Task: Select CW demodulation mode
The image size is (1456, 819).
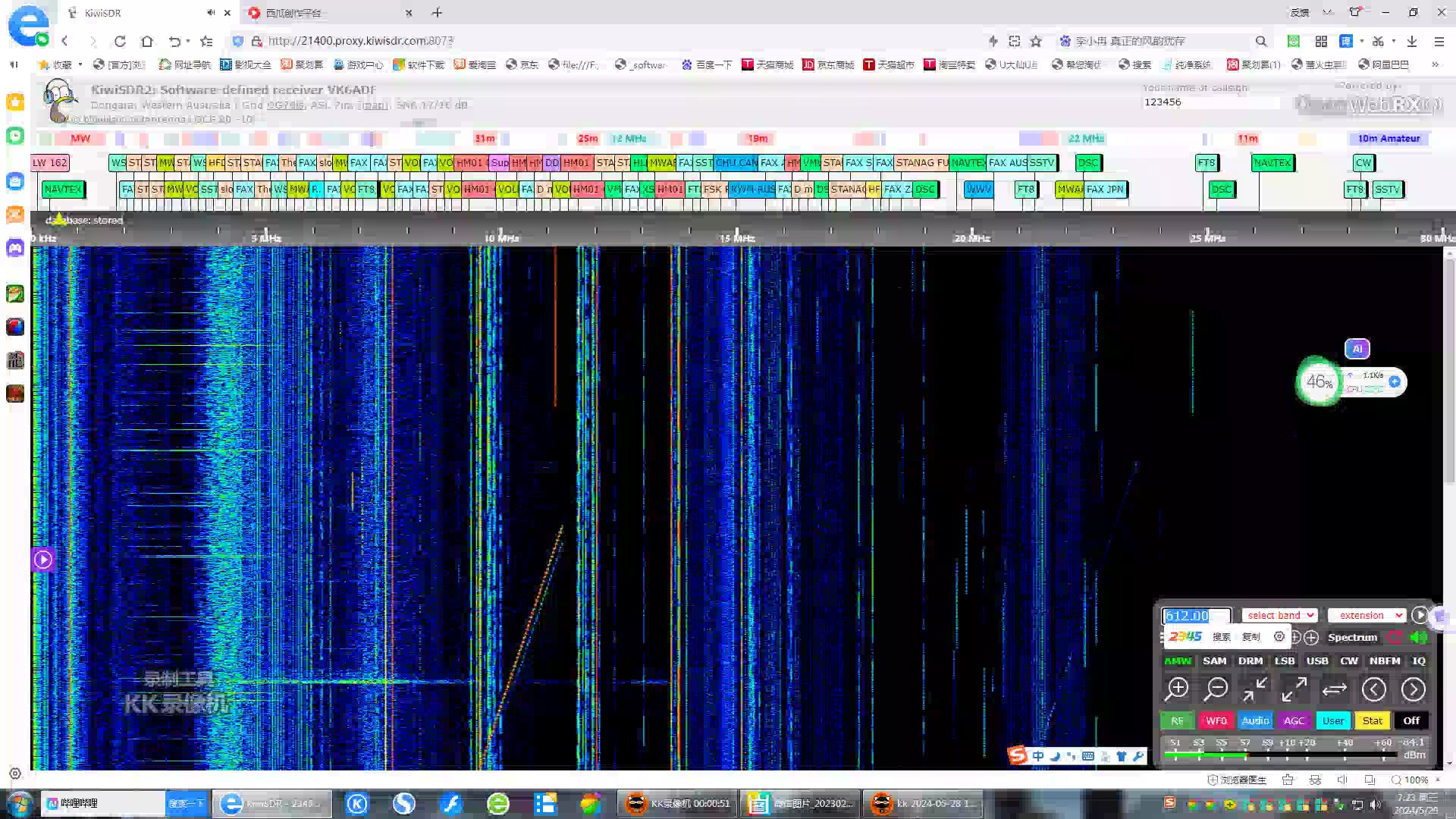Action: pyautogui.click(x=1349, y=661)
